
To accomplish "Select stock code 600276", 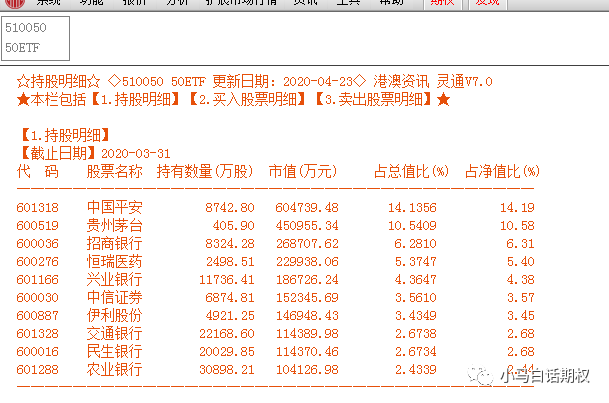I will point(38,262).
